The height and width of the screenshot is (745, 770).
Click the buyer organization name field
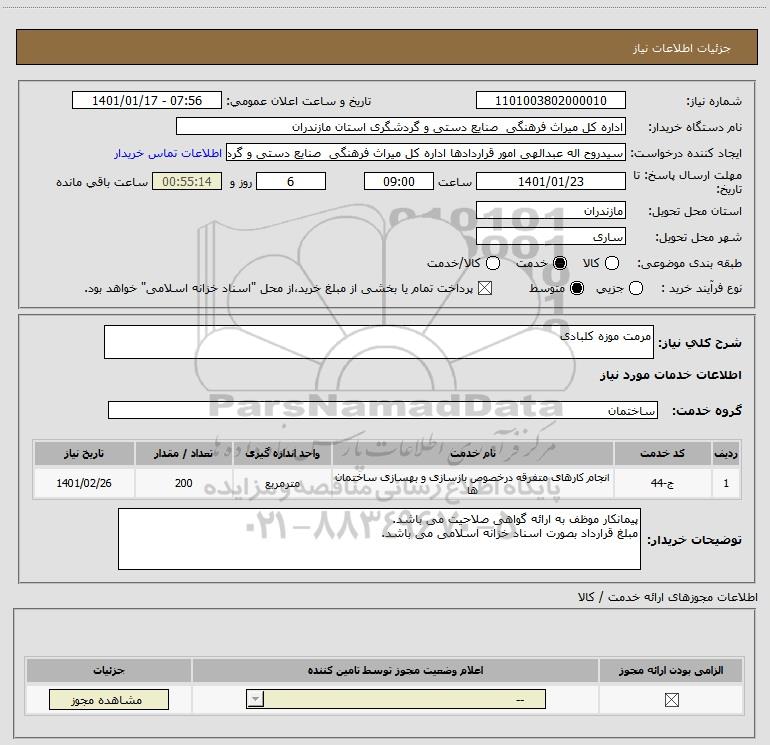click(x=401, y=126)
